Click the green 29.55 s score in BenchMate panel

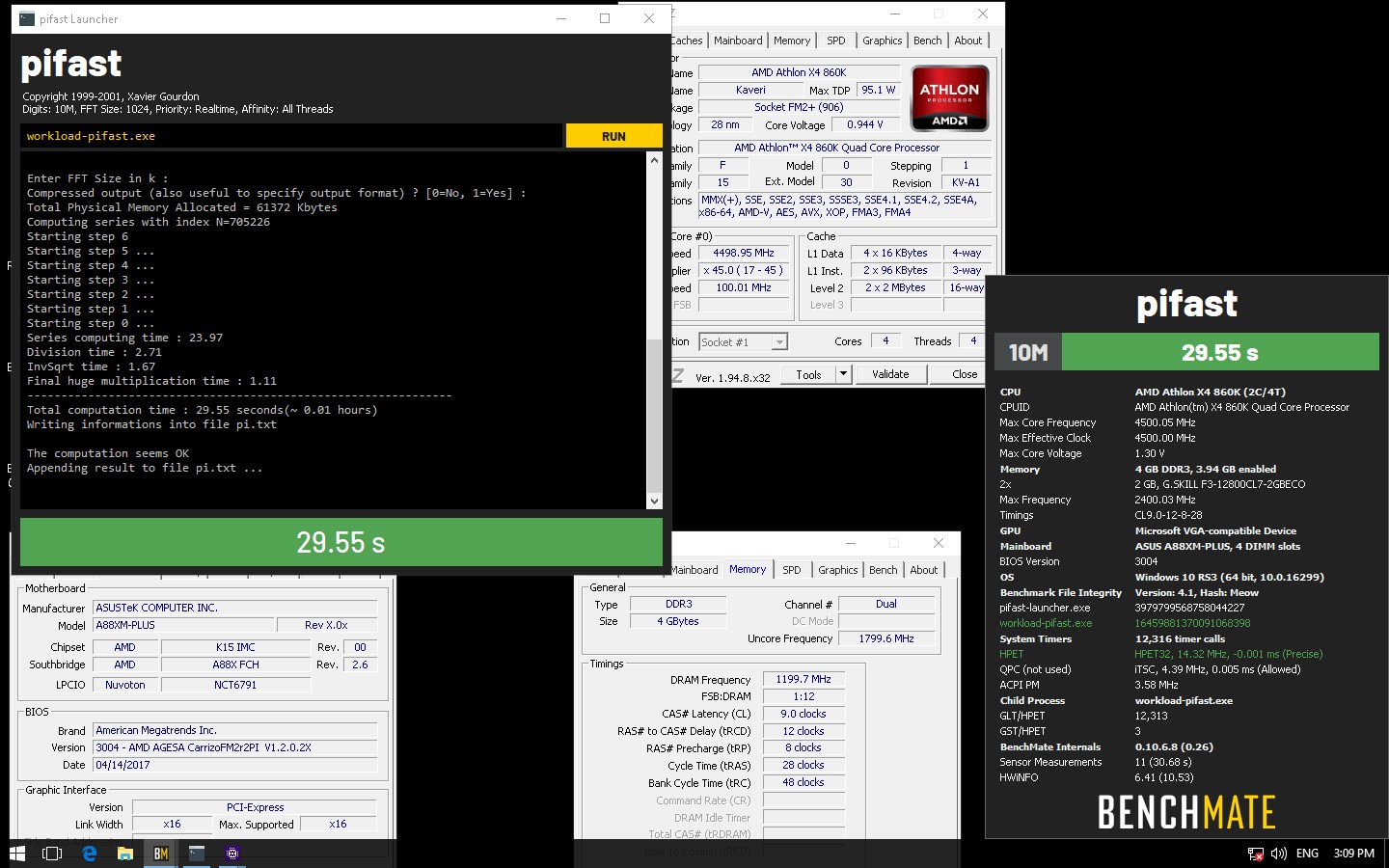click(1220, 352)
